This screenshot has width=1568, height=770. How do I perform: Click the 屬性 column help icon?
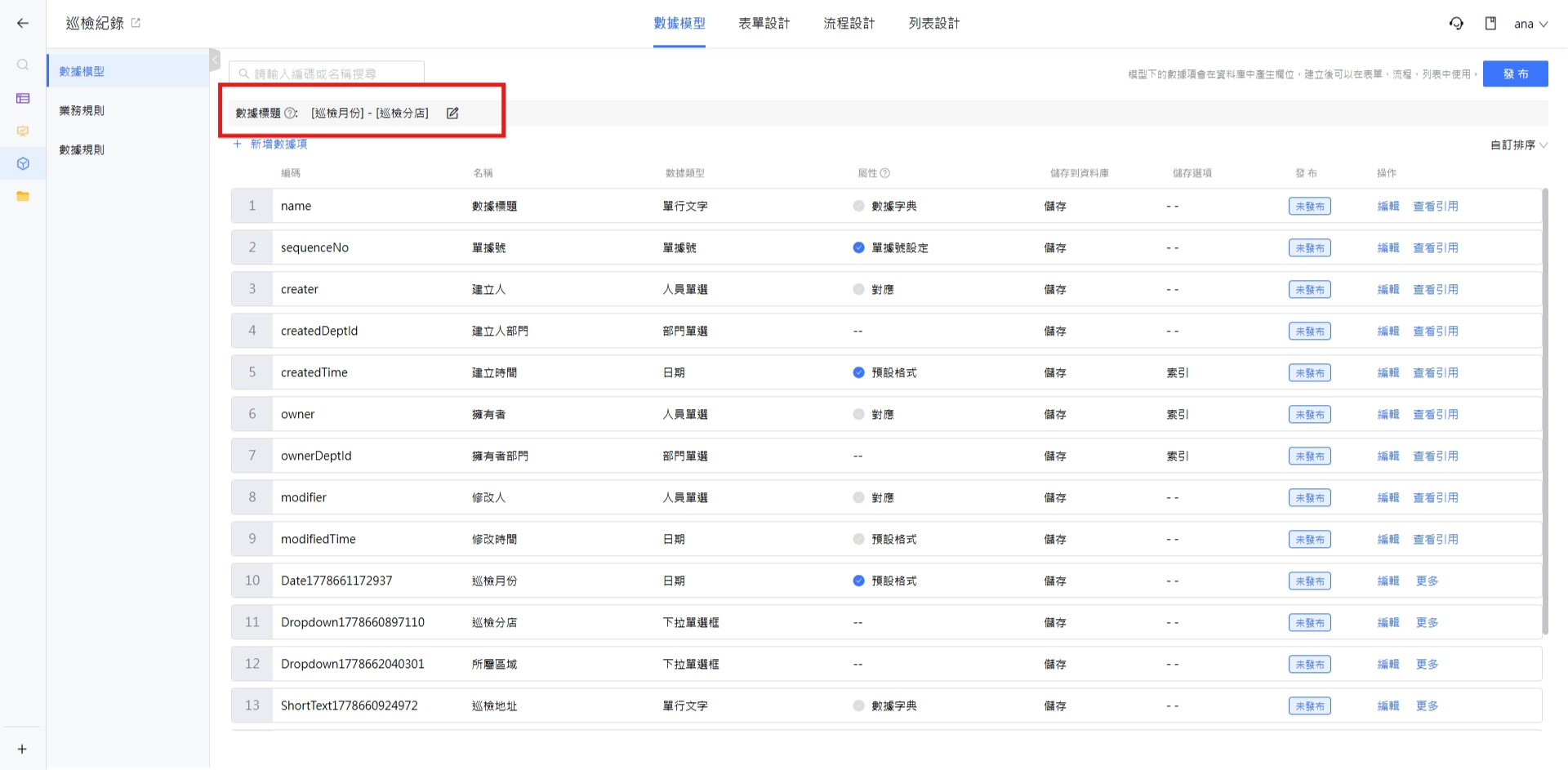click(x=885, y=173)
